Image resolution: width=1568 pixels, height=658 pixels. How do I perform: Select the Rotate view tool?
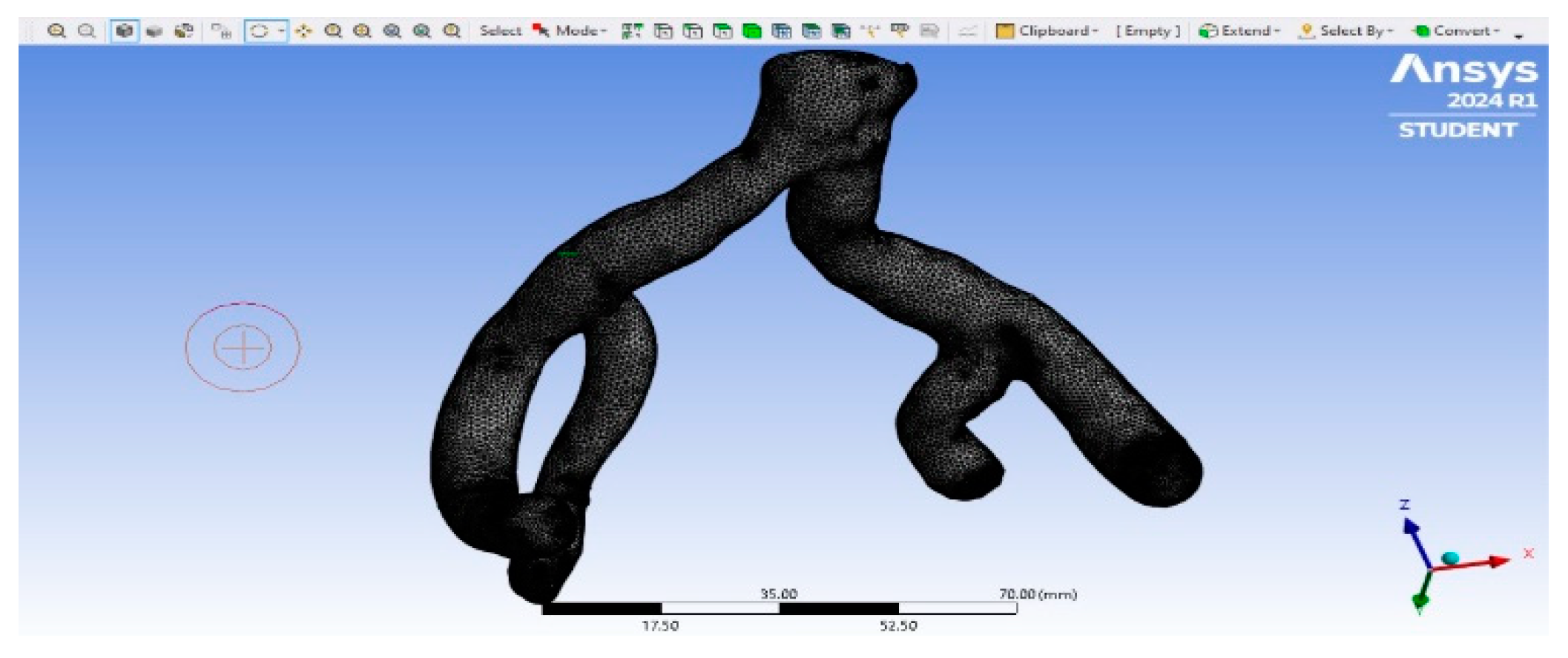tap(259, 31)
